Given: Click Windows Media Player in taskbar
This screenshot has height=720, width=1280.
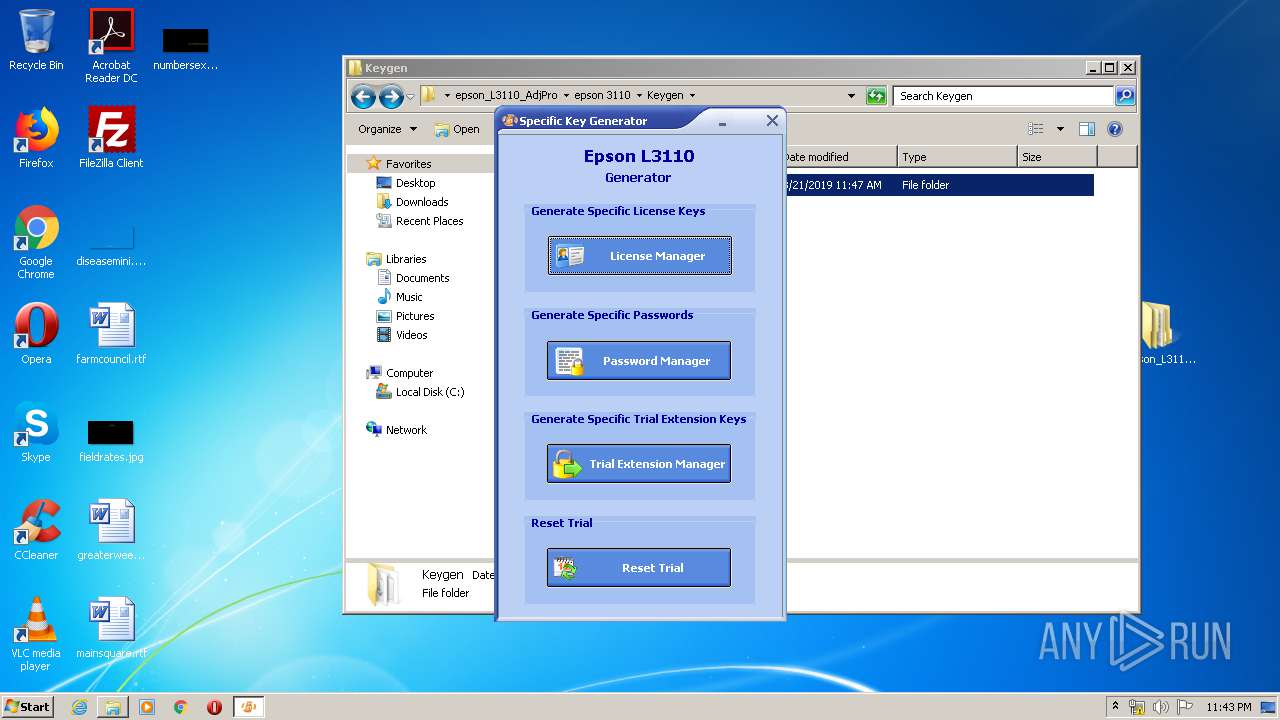Looking at the screenshot, I should point(147,706).
